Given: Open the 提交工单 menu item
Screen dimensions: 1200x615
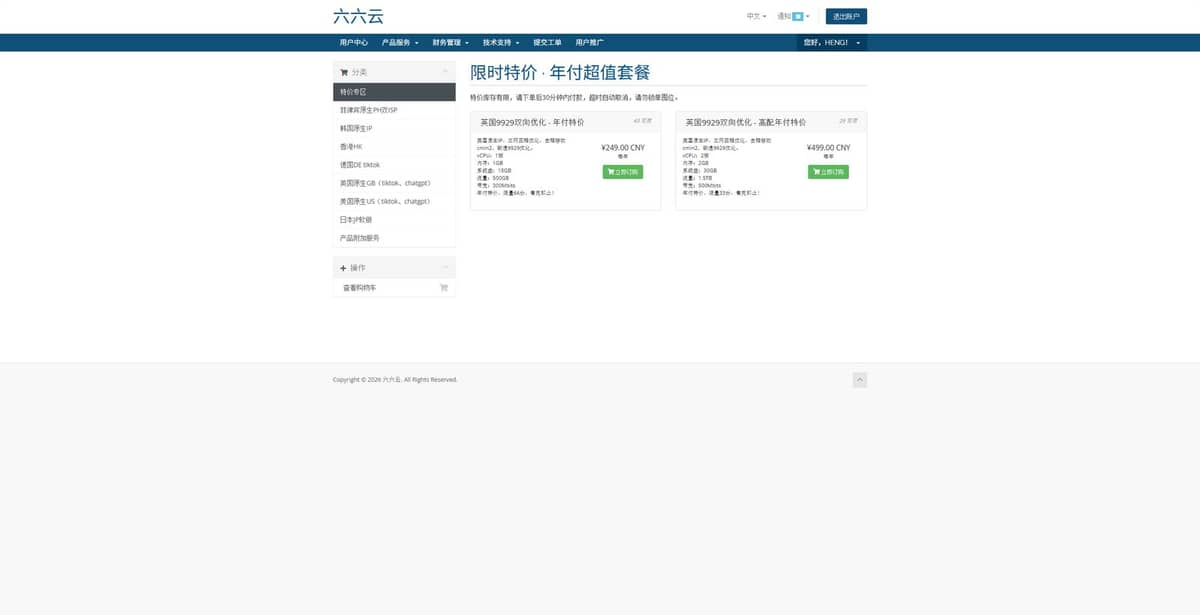Looking at the screenshot, I should [x=547, y=43].
